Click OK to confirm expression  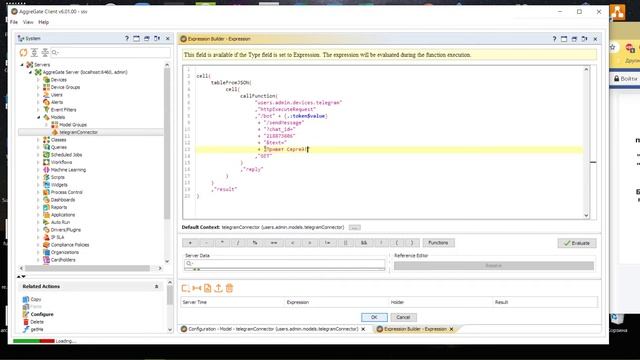[374, 317]
